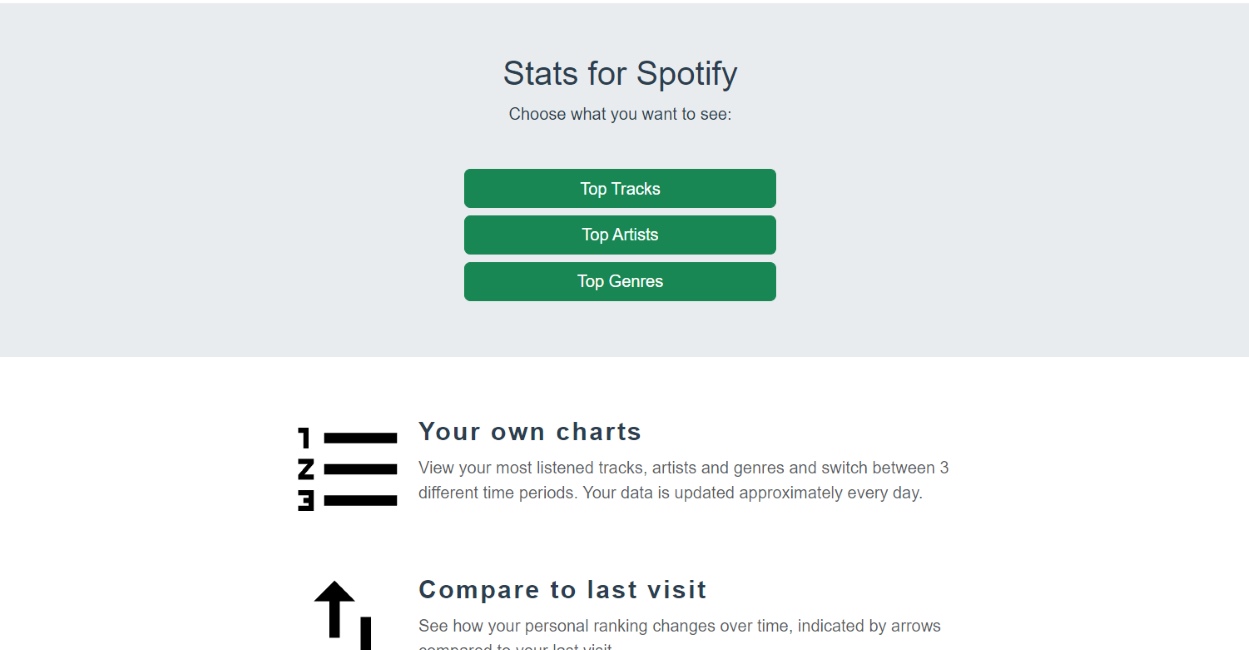Click the description under 'Your own charts'

(x=683, y=479)
